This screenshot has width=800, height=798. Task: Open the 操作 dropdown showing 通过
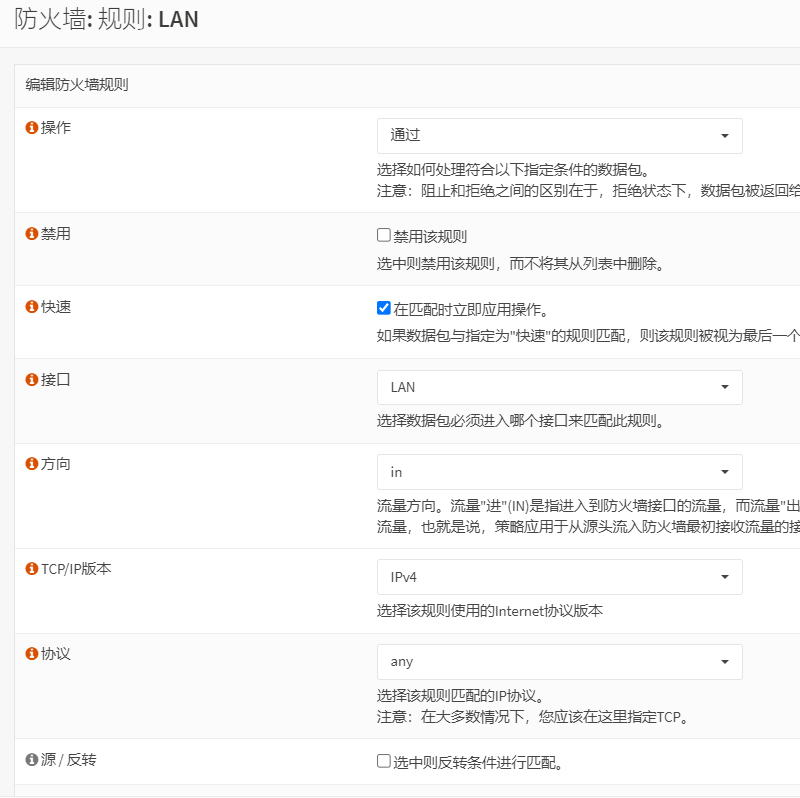[x=559, y=136]
